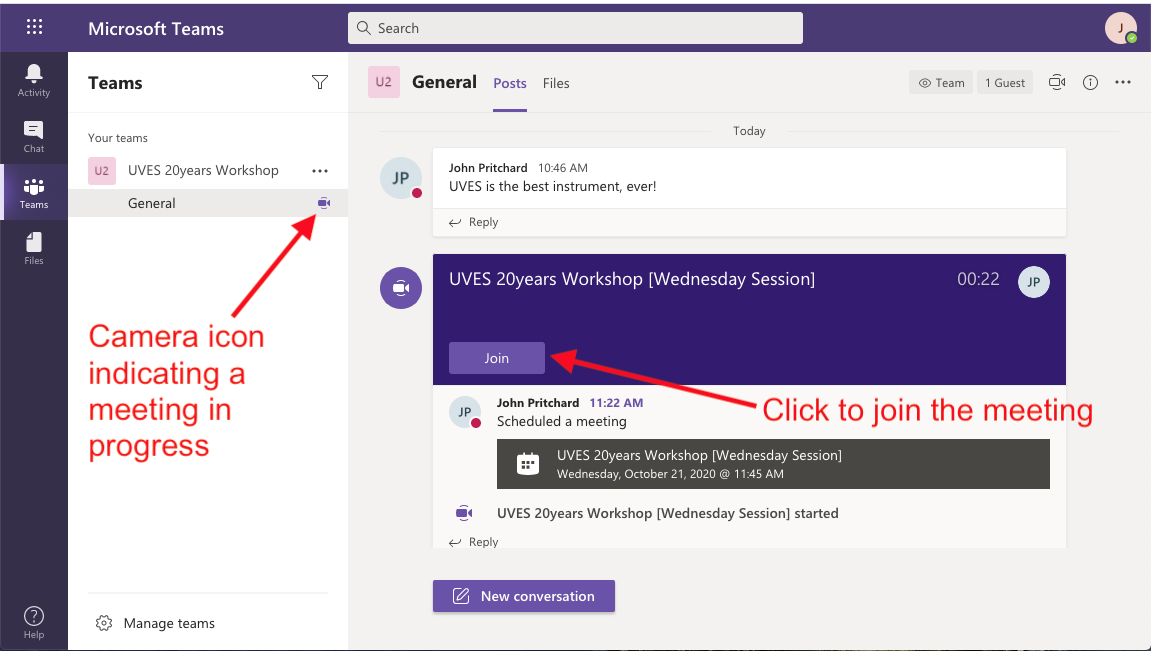The width and height of the screenshot is (1151, 651).
Task: Click the purple meeting camera avatar
Action: click(401, 288)
